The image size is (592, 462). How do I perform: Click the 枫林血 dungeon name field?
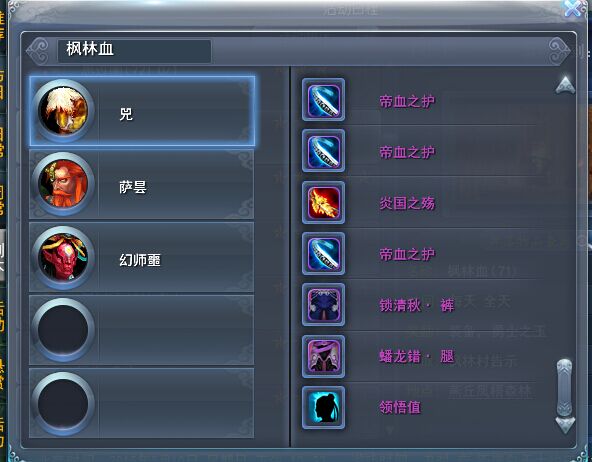134,51
